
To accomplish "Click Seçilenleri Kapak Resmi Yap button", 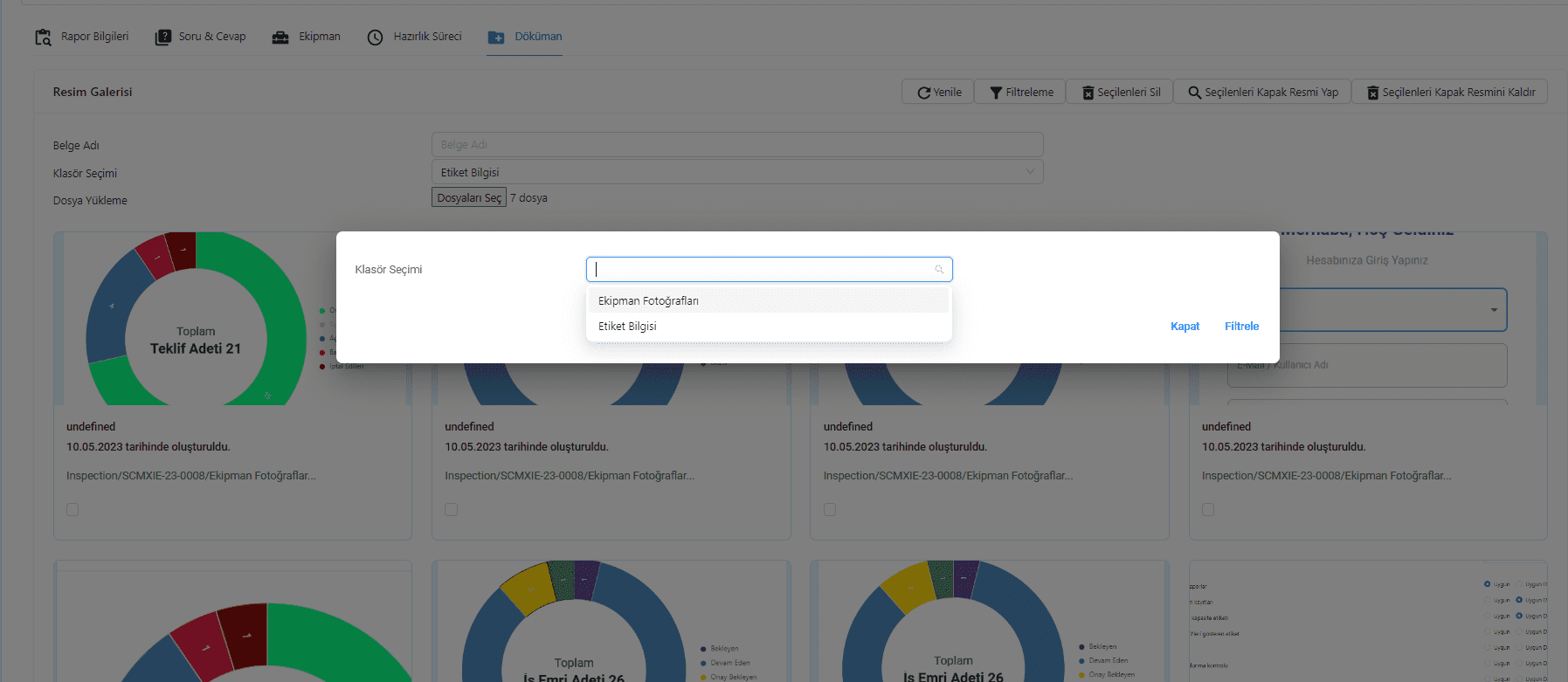I will tap(1262, 92).
